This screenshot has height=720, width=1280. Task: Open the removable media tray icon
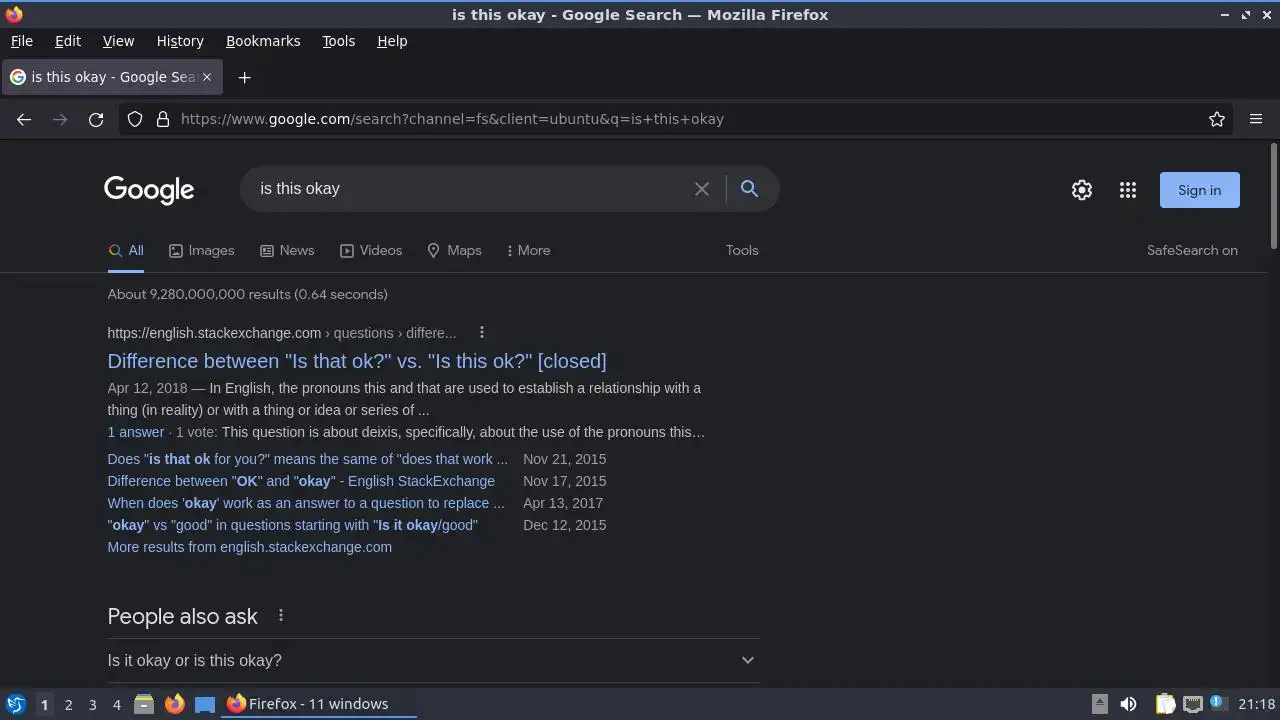(1099, 704)
